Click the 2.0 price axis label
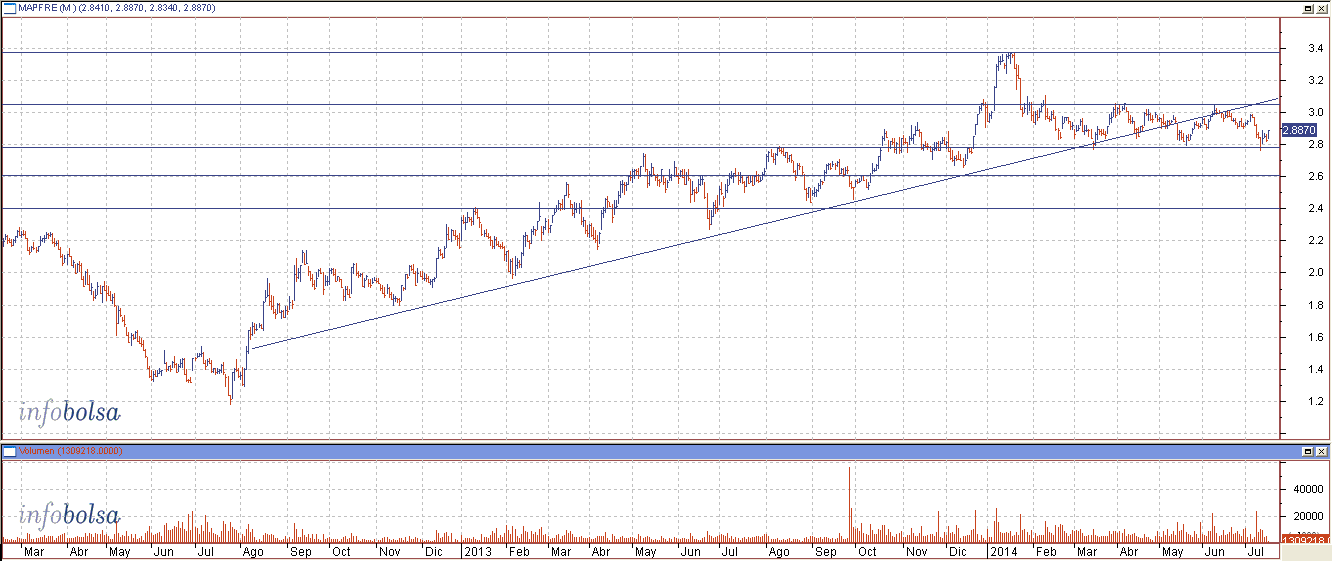 click(x=1314, y=272)
